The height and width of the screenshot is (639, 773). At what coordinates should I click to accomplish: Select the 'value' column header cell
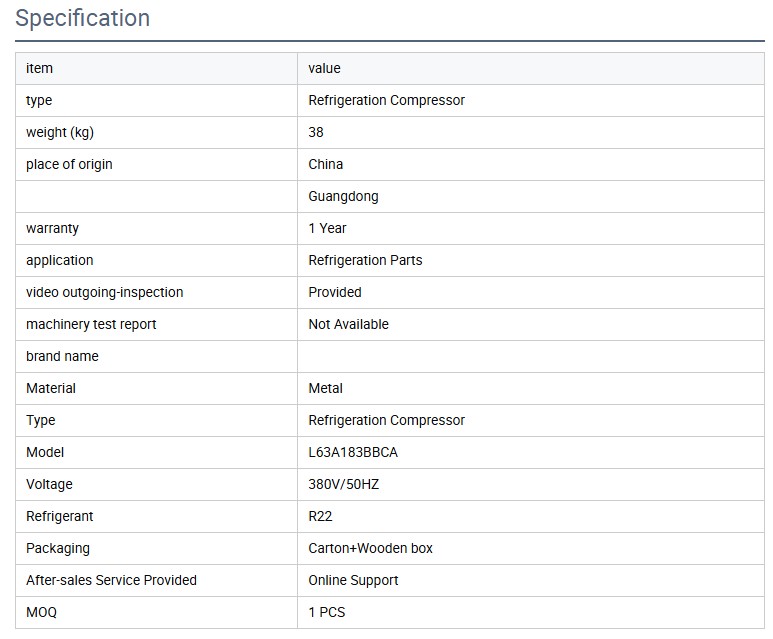324,68
